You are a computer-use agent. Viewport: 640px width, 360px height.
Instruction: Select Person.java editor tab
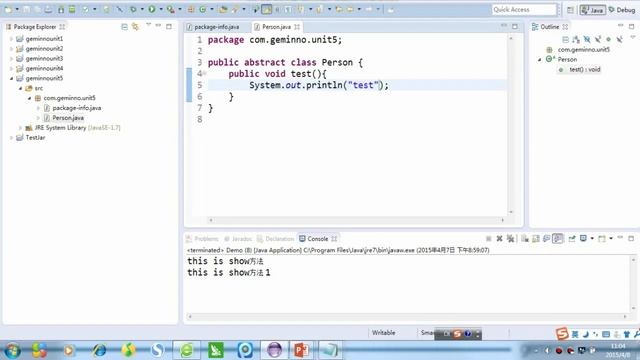coord(277,27)
